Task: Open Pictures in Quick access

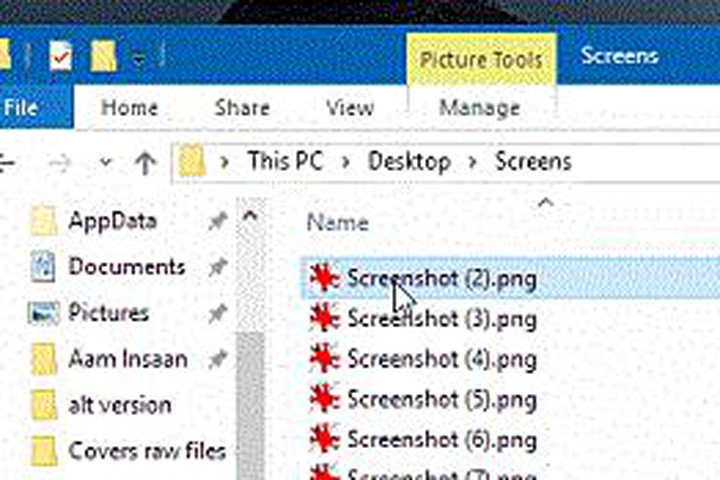Action: click(x=108, y=313)
